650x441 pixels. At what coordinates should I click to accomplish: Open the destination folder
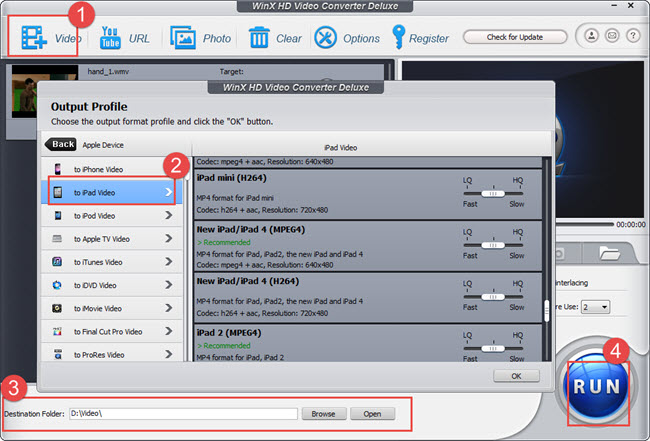click(x=372, y=414)
